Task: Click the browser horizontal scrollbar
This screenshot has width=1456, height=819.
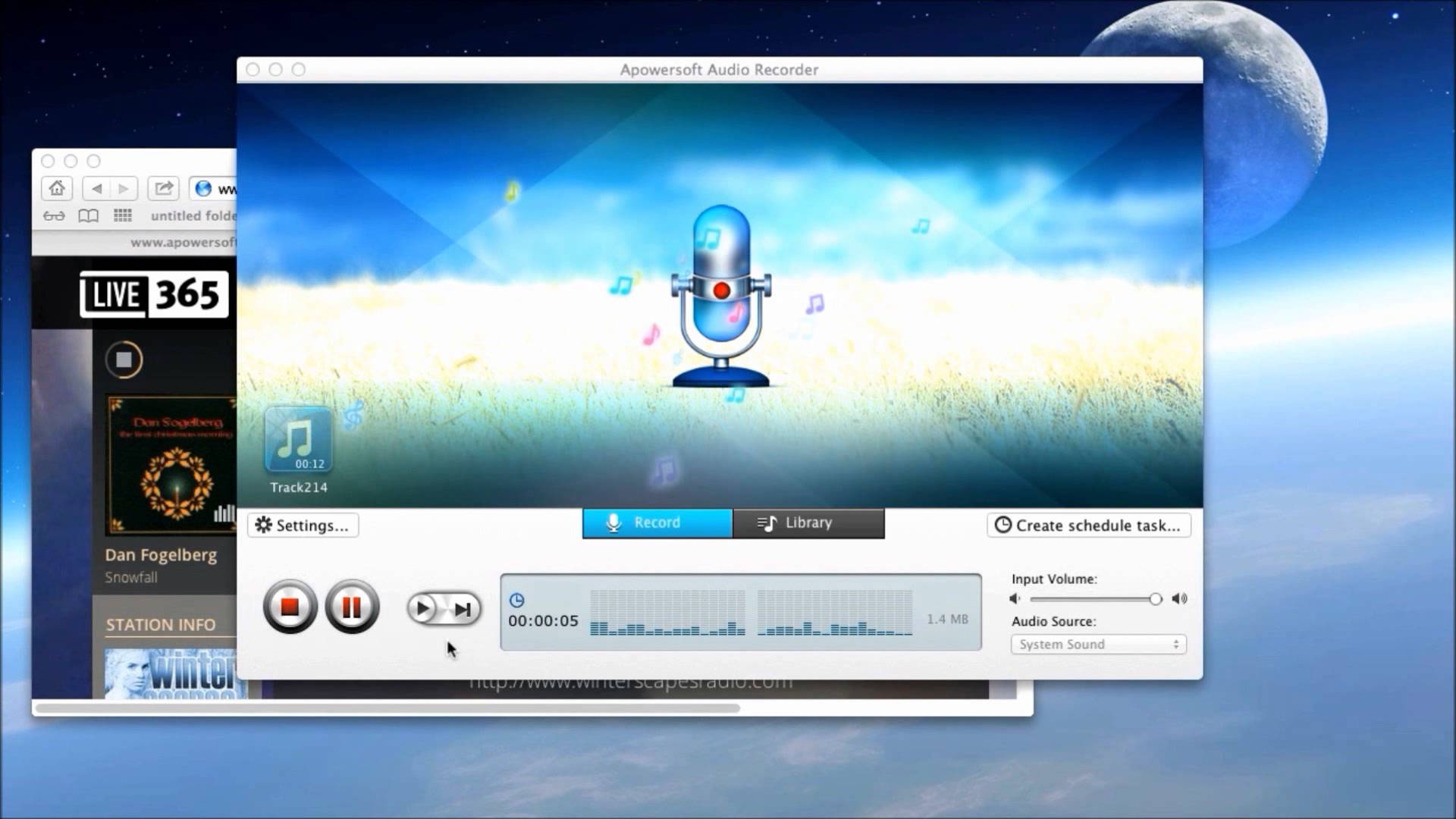Action: point(388,708)
